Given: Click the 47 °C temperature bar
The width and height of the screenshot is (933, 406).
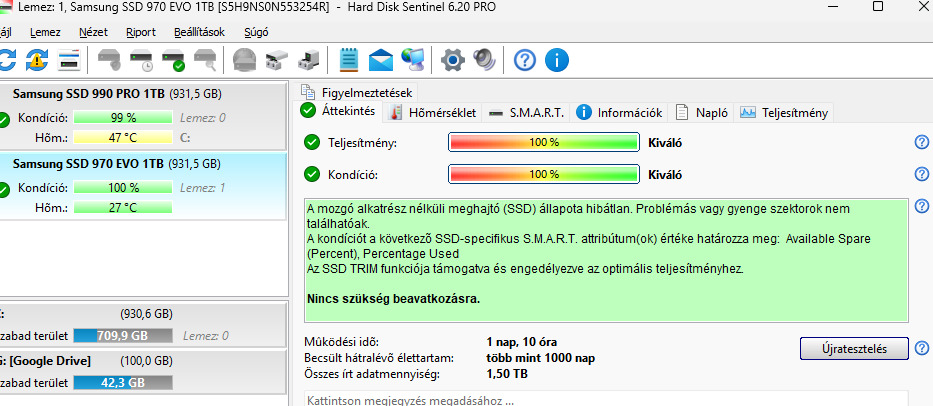Looking at the screenshot, I should point(123,138).
